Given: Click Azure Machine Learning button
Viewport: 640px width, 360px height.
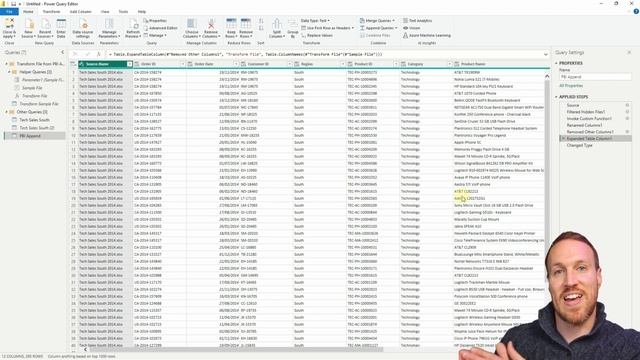Looking at the screenshot, I should [427, 36].
